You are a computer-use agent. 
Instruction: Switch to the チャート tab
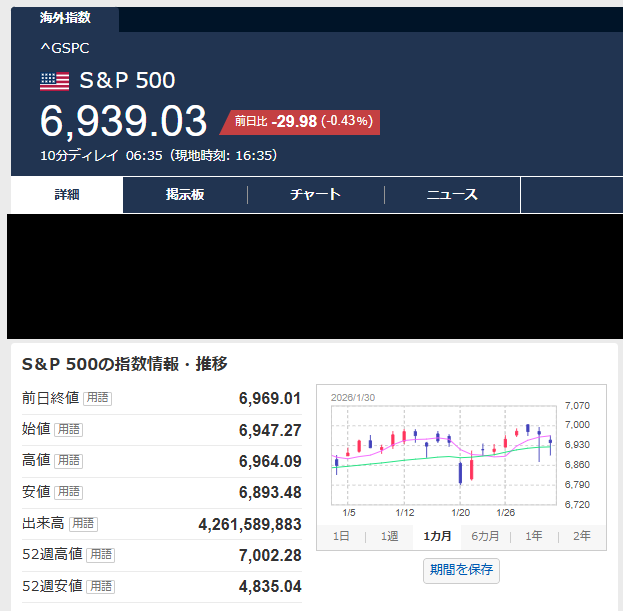point(315,195)
